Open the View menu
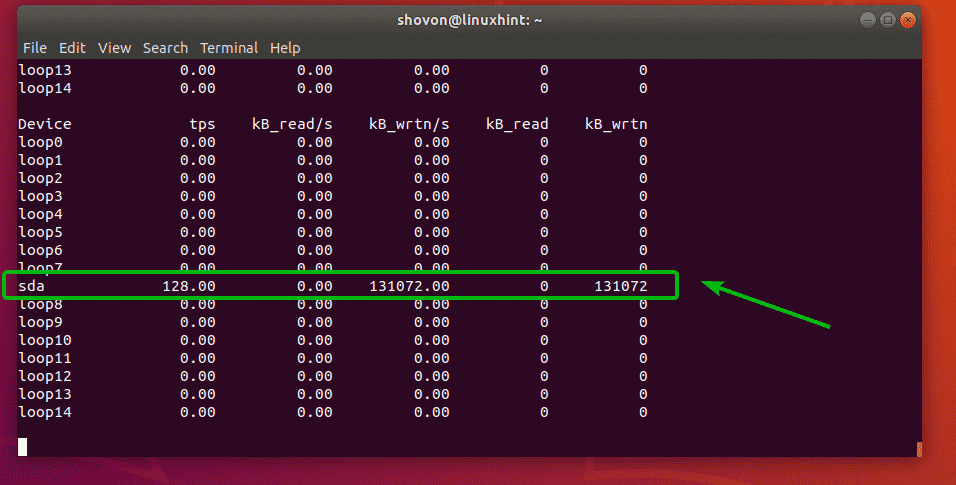The image size is (956, 485). pos(115,48)
